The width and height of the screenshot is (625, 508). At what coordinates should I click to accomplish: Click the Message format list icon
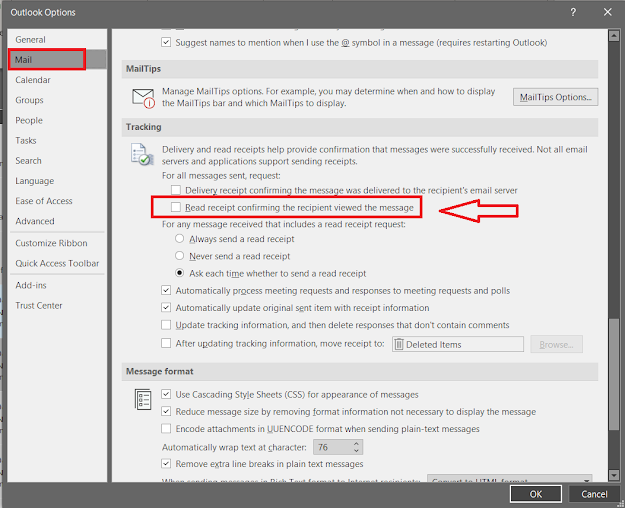click(x=143, y=400)
